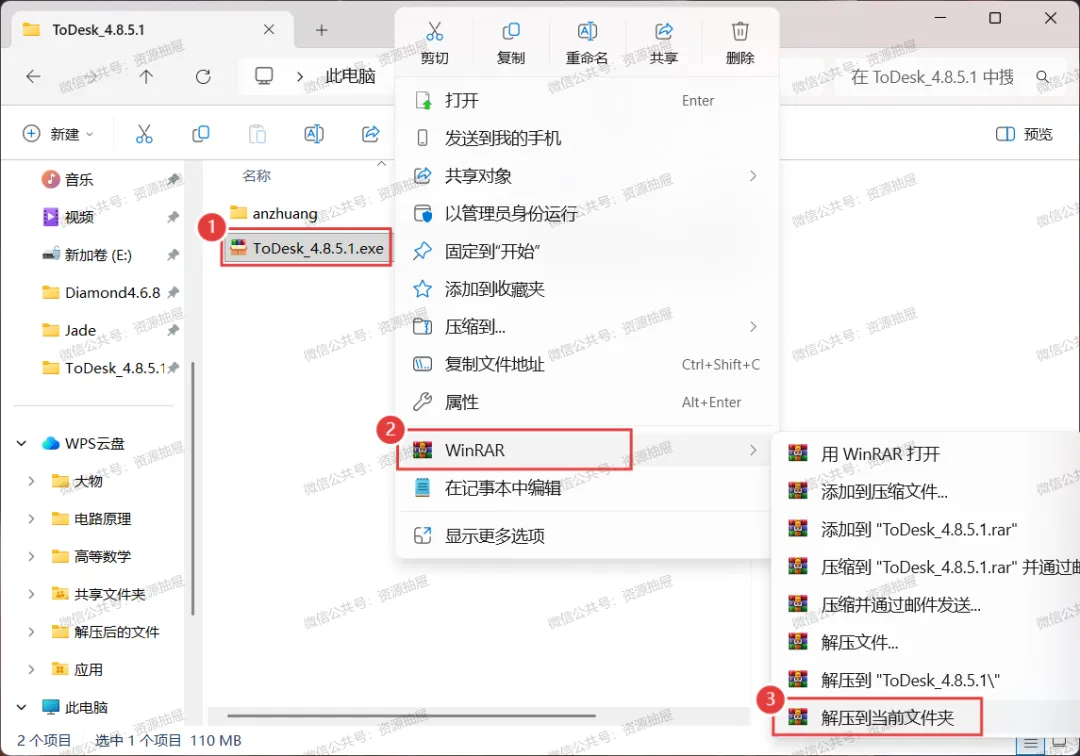
Task: Choose 添加到收藏夹 entry
Action: pos(587,289)
